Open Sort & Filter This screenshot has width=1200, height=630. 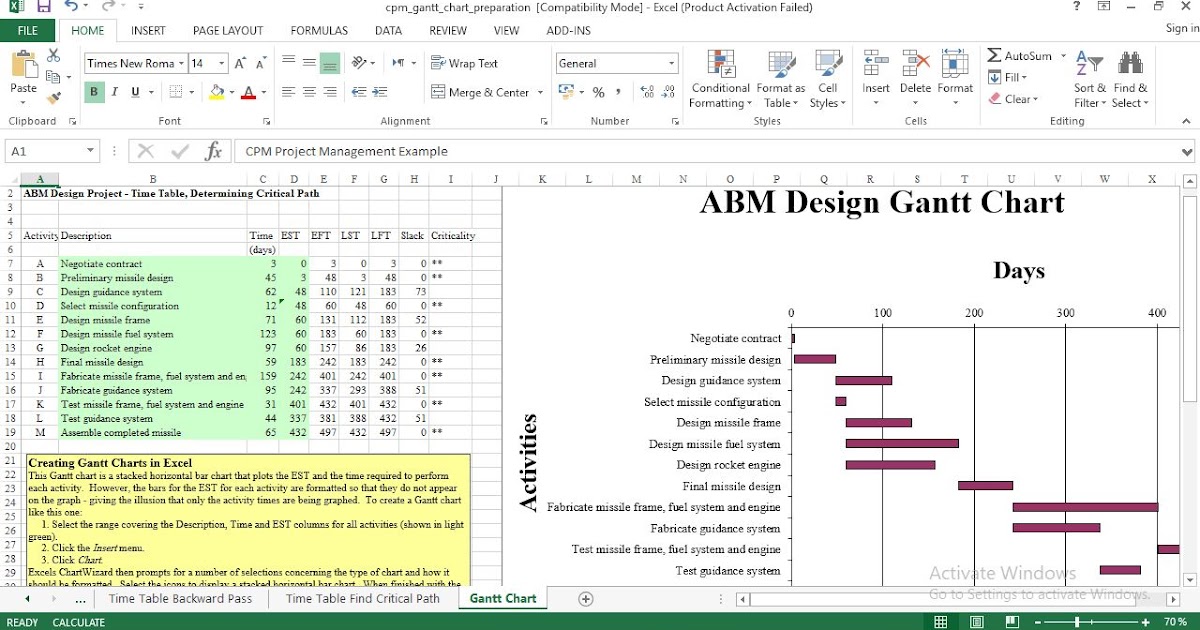pyautogui.click(x=1088, y=80)
